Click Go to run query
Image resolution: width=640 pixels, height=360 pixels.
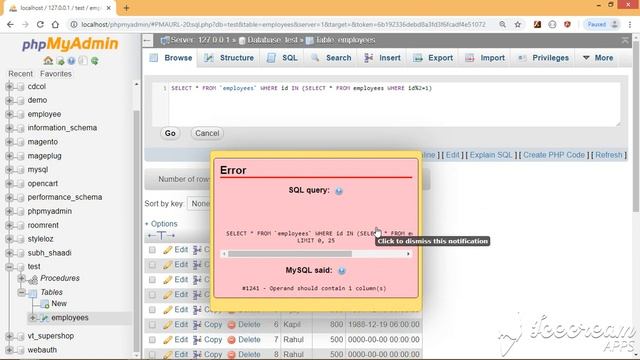(x=170, y=133)
